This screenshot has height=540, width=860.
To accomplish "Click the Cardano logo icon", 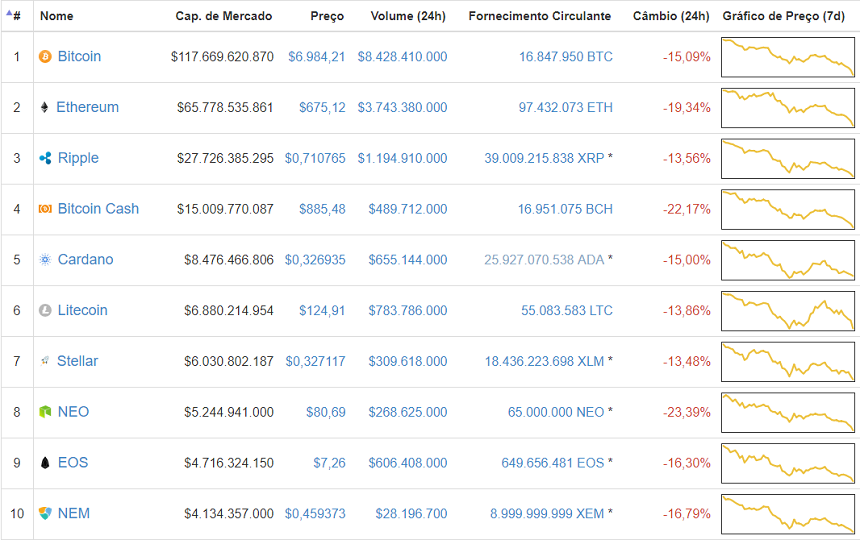I will click(45, 260).
